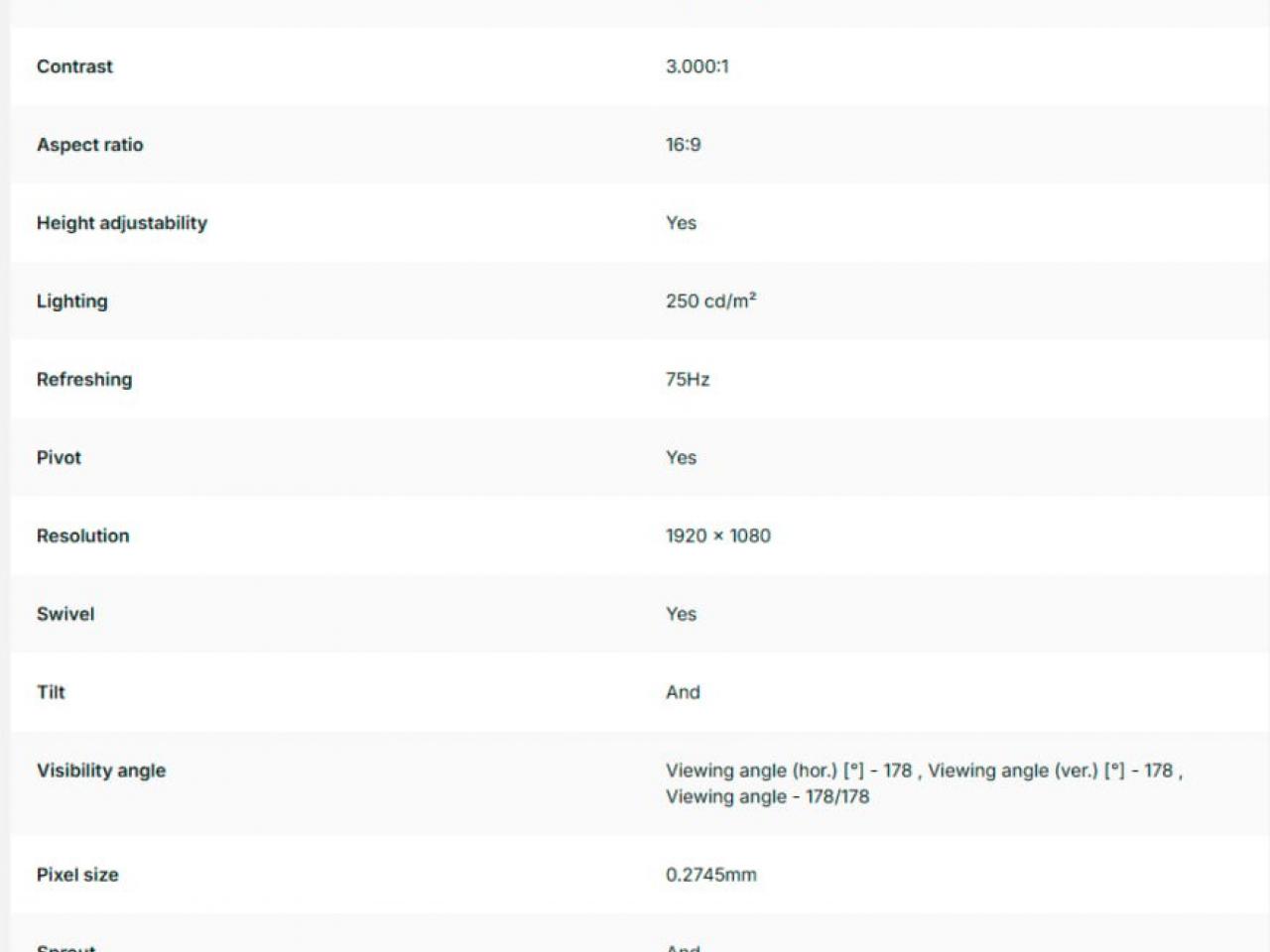Click the Pivot row label
This screenshot has height=952, width=1270.
(59, 458)
